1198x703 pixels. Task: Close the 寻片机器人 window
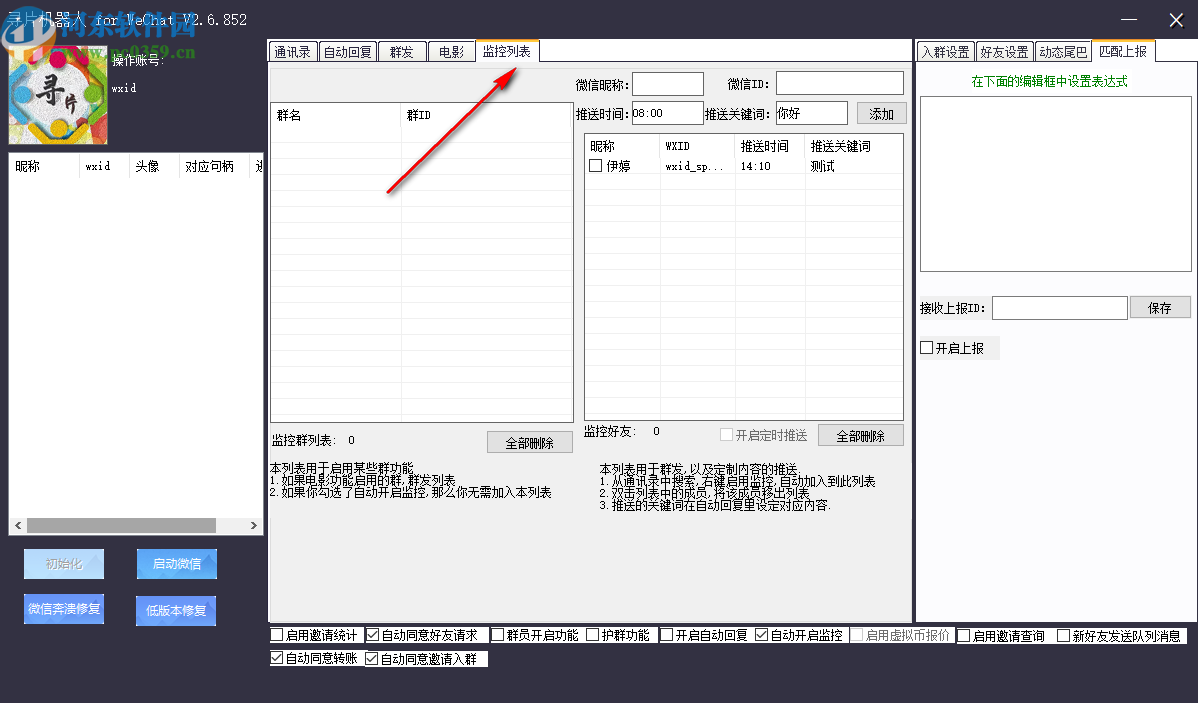click(x=1177, y=20)
